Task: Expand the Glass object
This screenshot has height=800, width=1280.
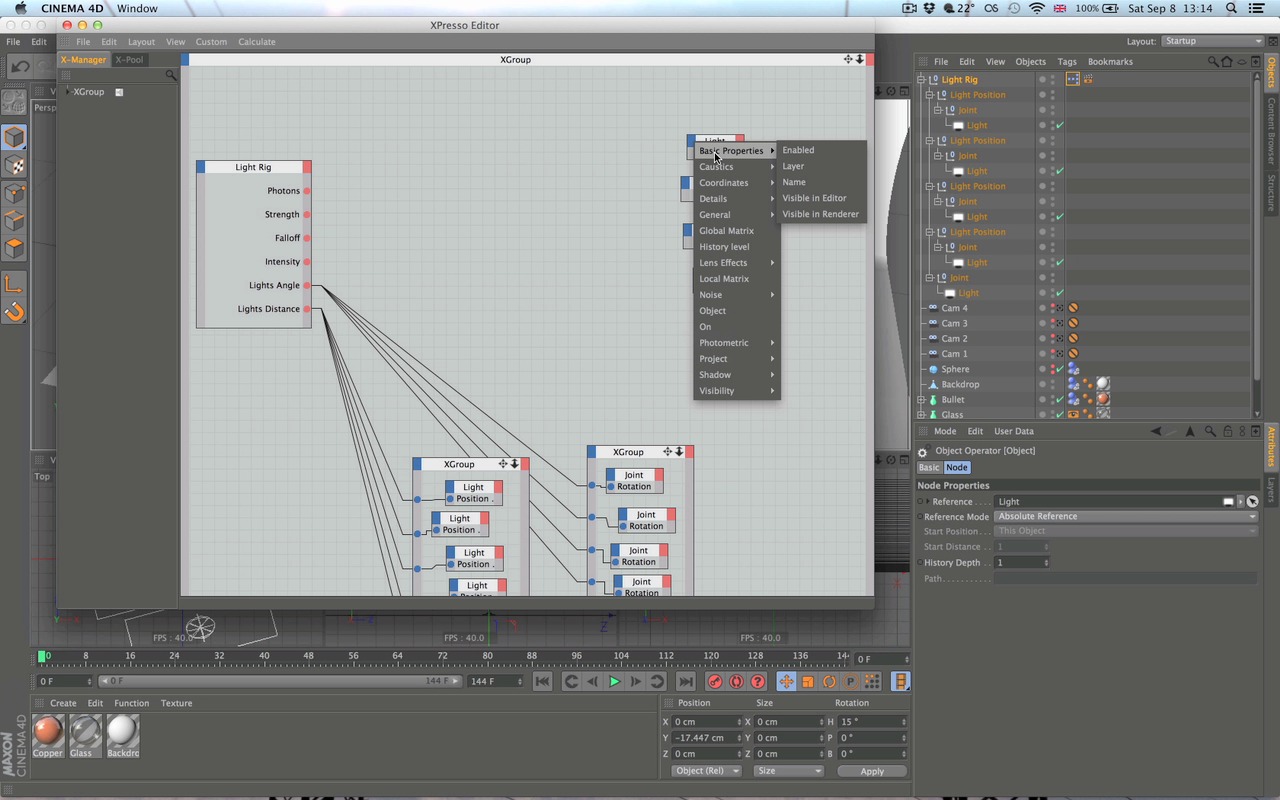Action: (922, 414)
